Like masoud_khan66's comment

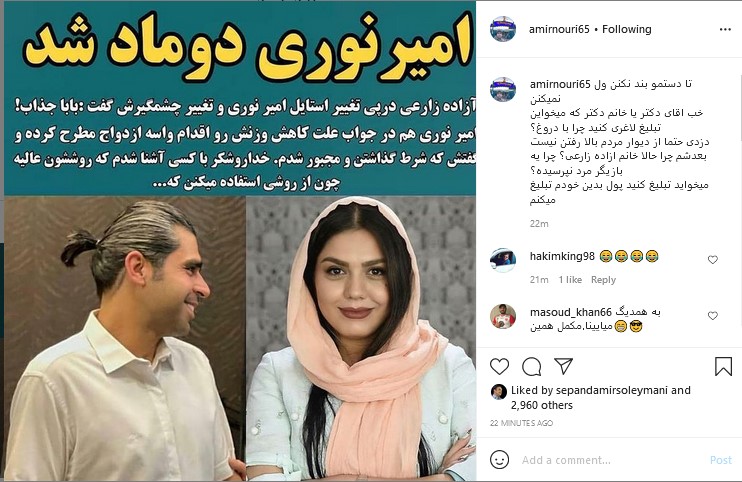click(713, 315)
